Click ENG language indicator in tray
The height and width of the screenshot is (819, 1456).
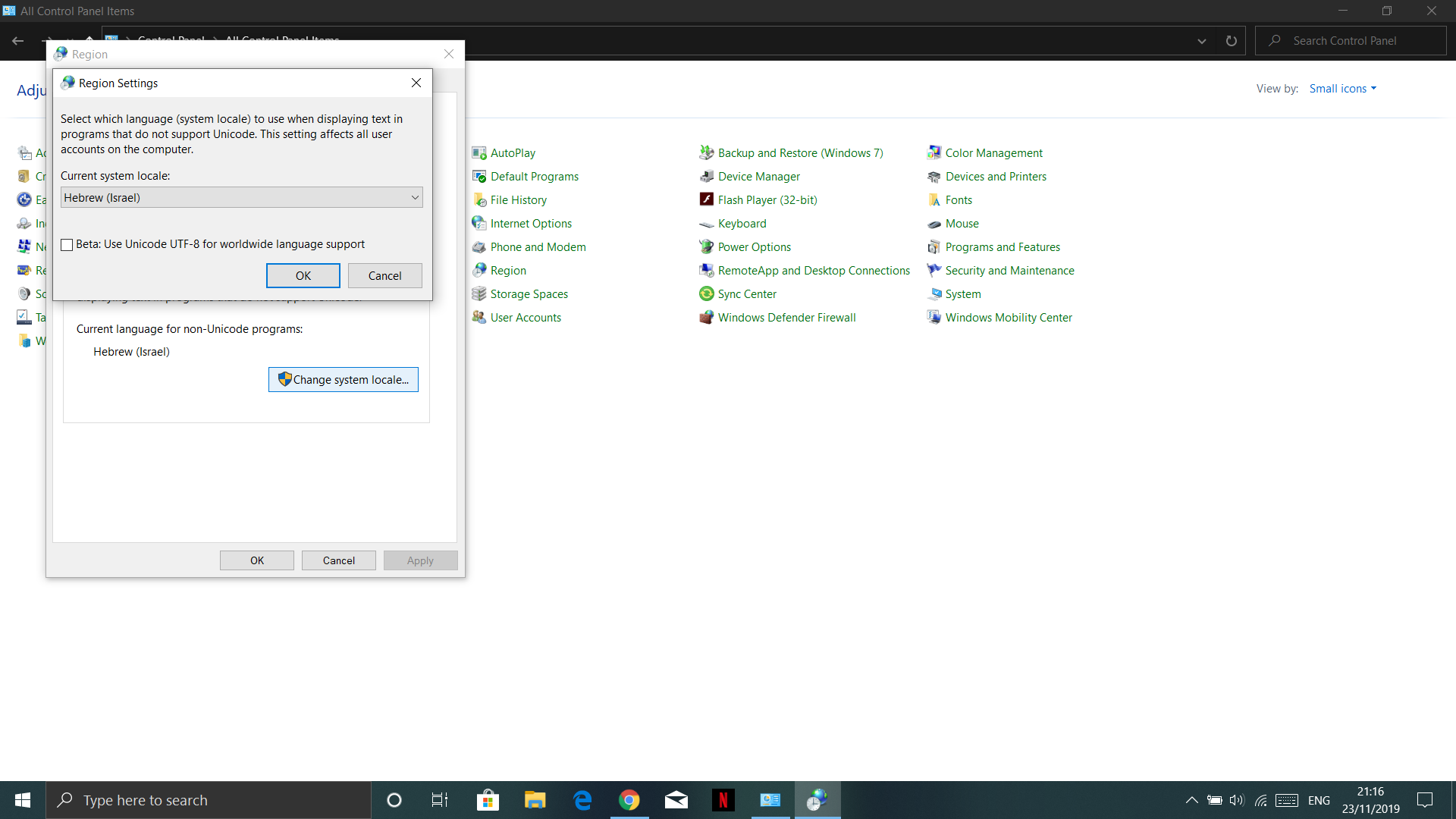point(1319,800)
